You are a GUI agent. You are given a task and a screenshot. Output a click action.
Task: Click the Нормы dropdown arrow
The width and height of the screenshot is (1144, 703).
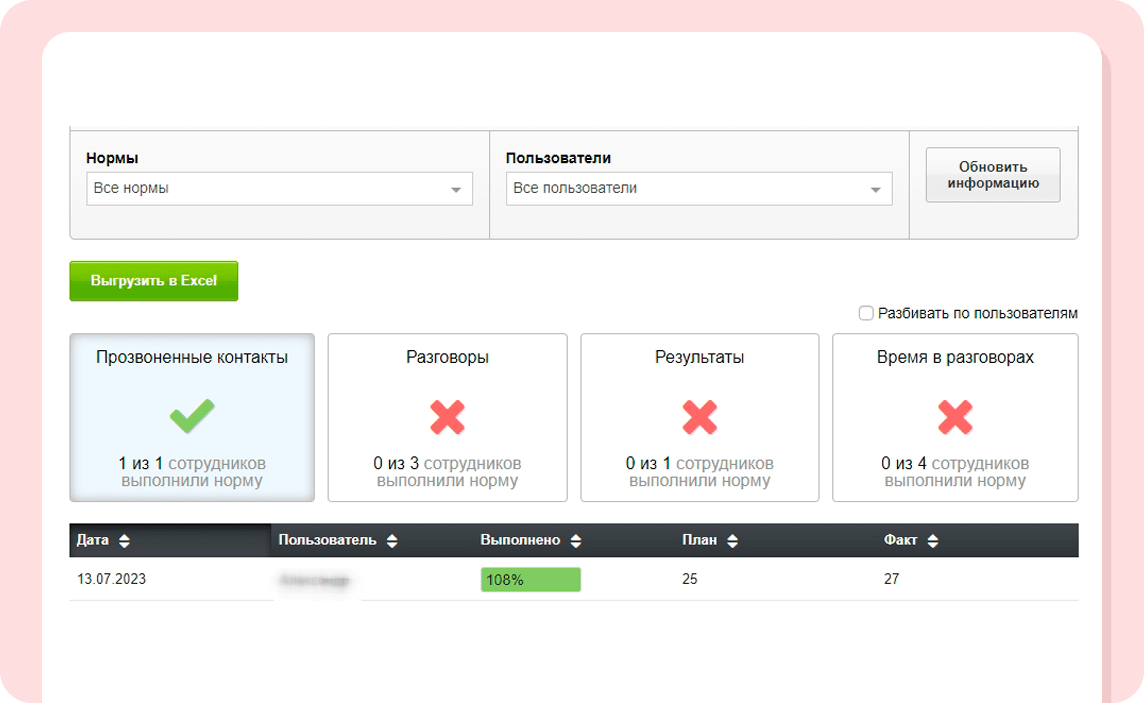[456, 190]
